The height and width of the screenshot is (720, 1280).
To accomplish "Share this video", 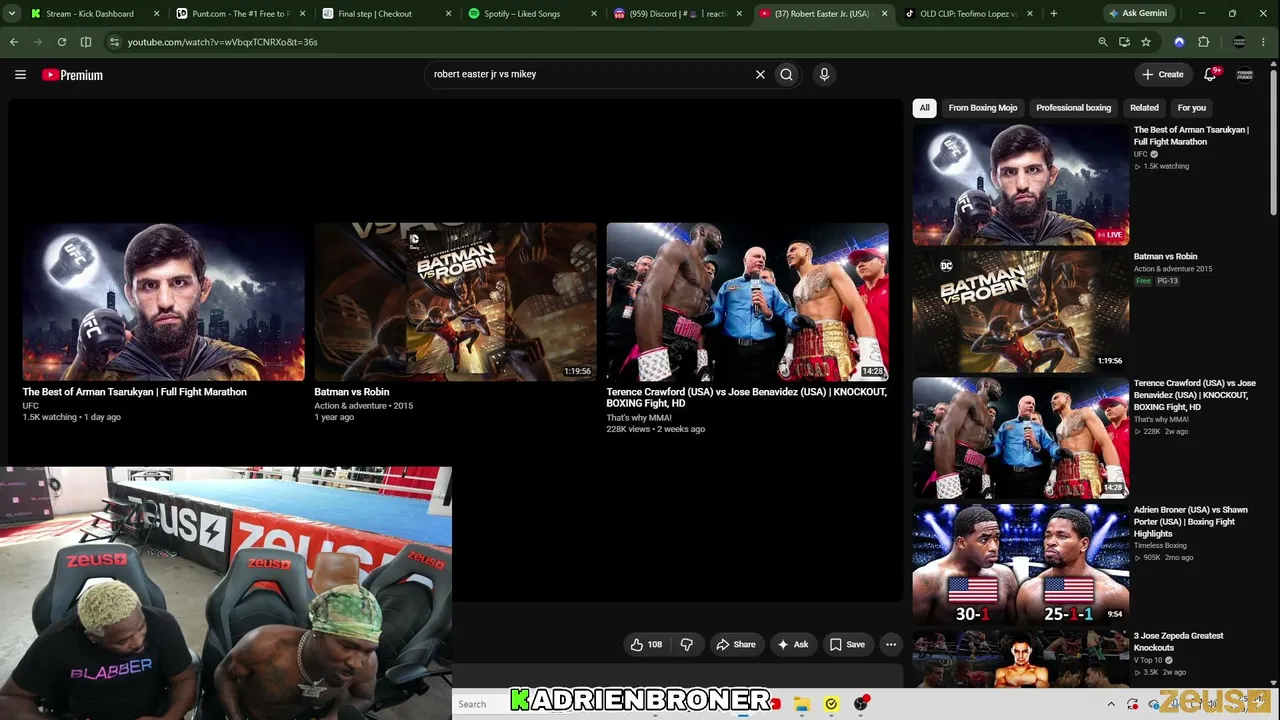I will tap(736, 645).
